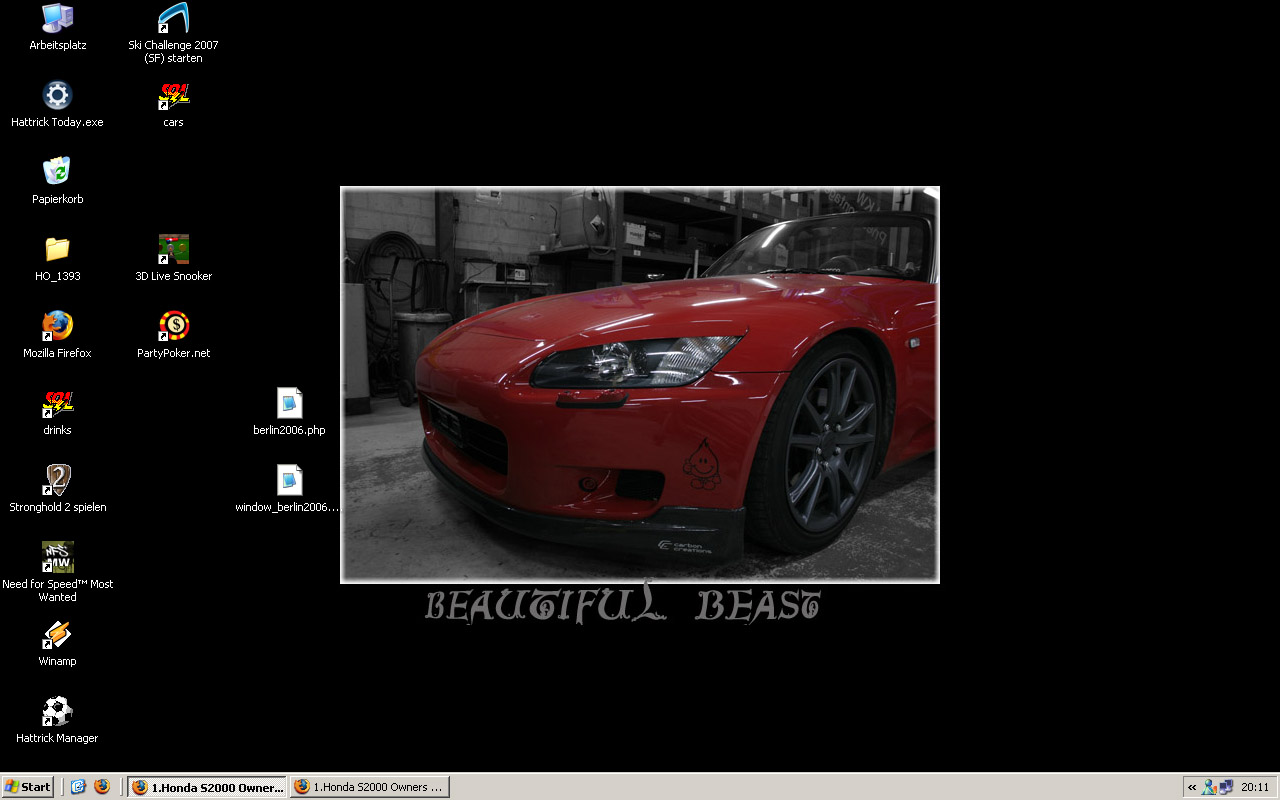1280x800 pixels.
Task: Click the Windows Messenger tray icon
Action: (x=1209, y=787)
